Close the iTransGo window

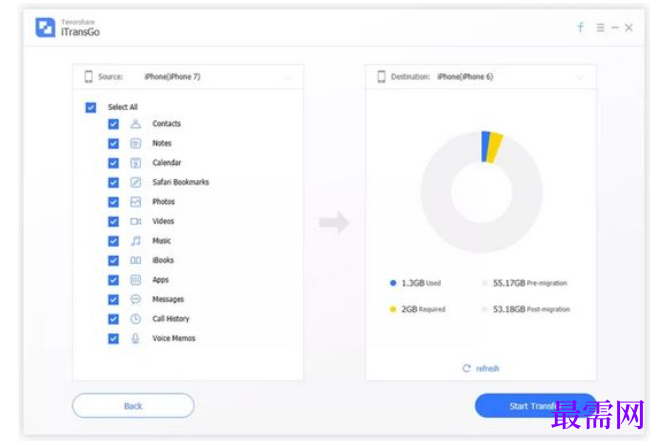[x=629, y=28]
